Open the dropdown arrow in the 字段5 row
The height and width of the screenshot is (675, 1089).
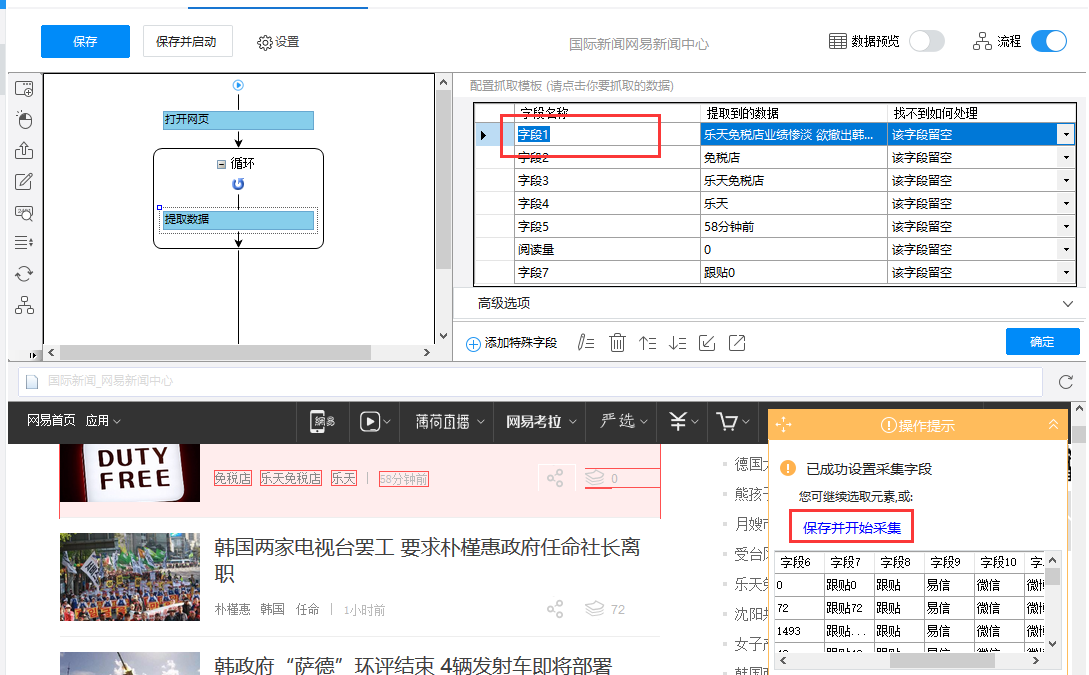1066,226
